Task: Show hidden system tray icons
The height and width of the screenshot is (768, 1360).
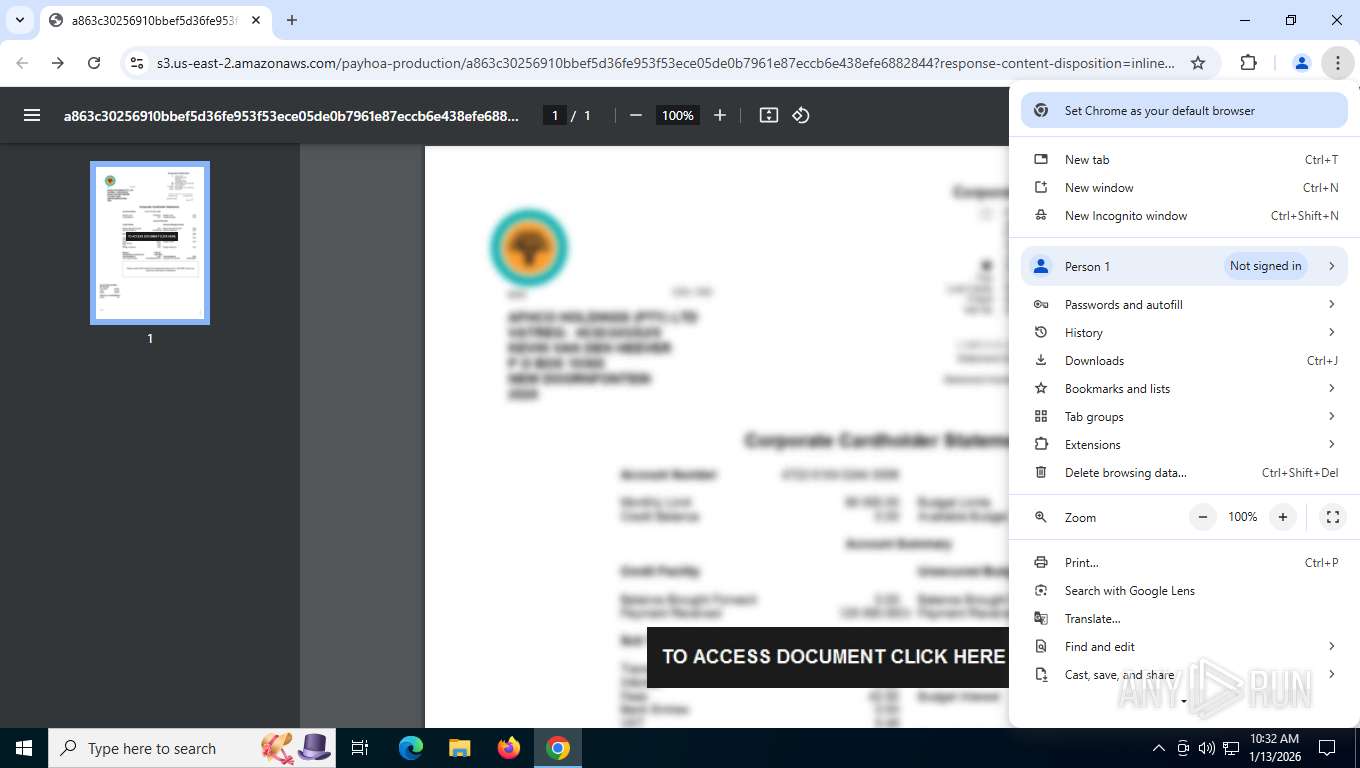Action: coord(1159,748)
